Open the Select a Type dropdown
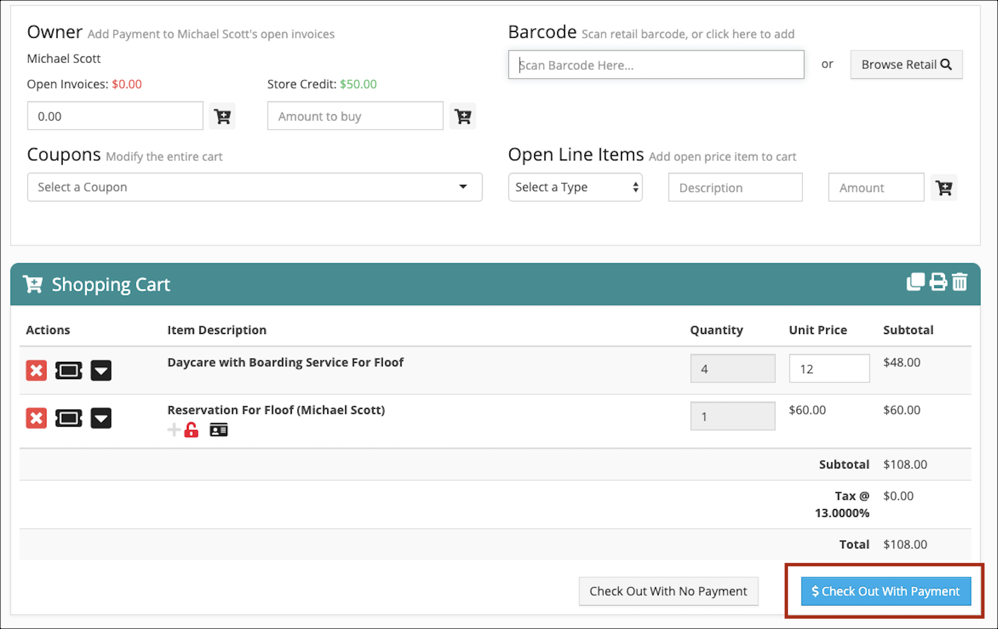This screenshot has width=998, height=629. pyautogui.click(x=575, y=187)
